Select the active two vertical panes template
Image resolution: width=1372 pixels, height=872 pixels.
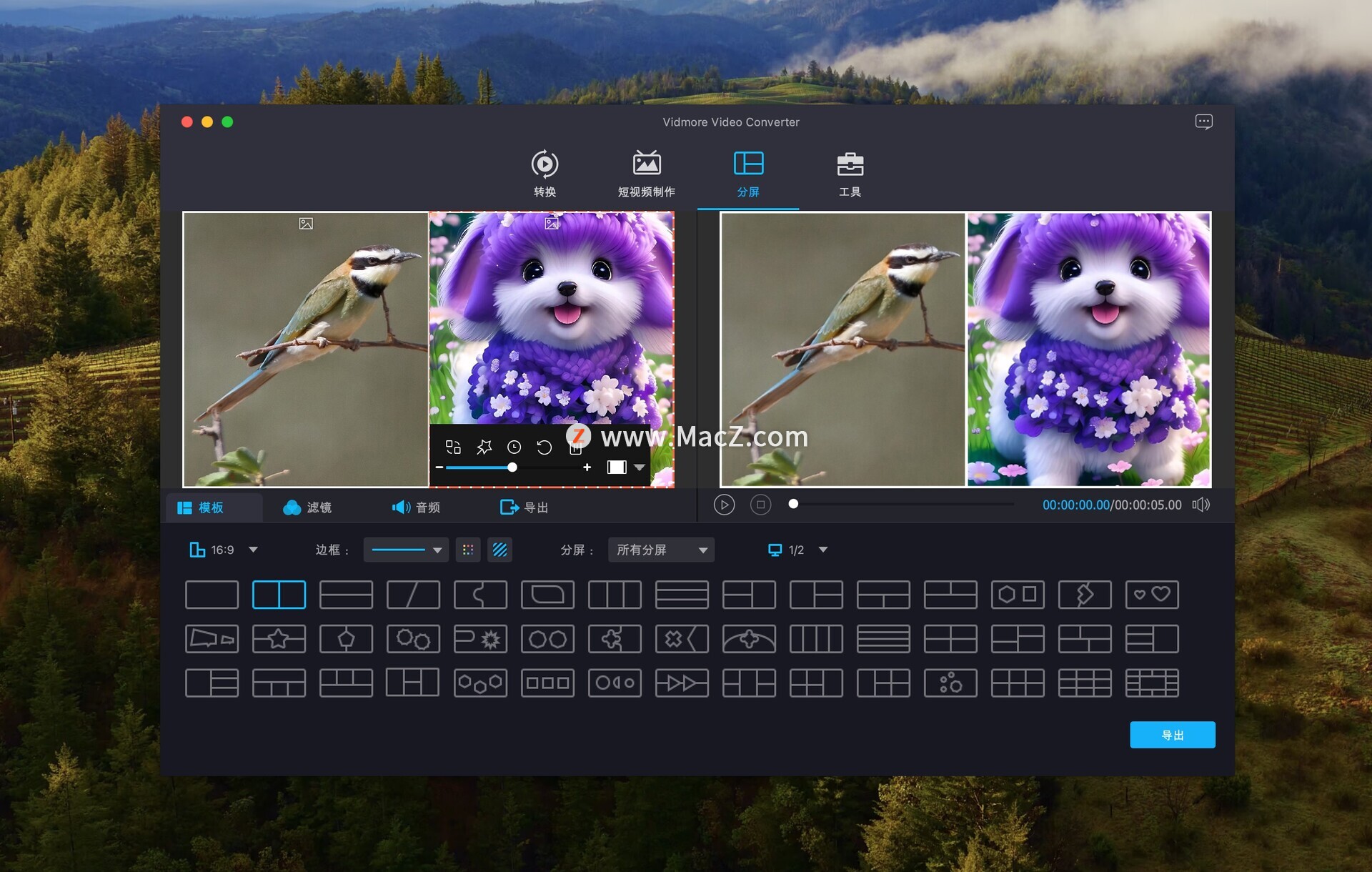pyautogui.click(x=279, y=595)
